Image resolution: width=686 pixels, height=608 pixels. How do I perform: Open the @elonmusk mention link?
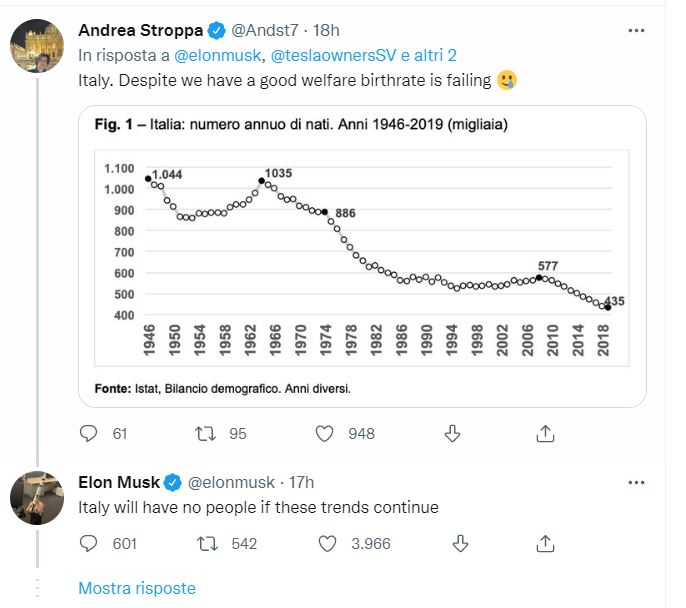pos(217,56)
